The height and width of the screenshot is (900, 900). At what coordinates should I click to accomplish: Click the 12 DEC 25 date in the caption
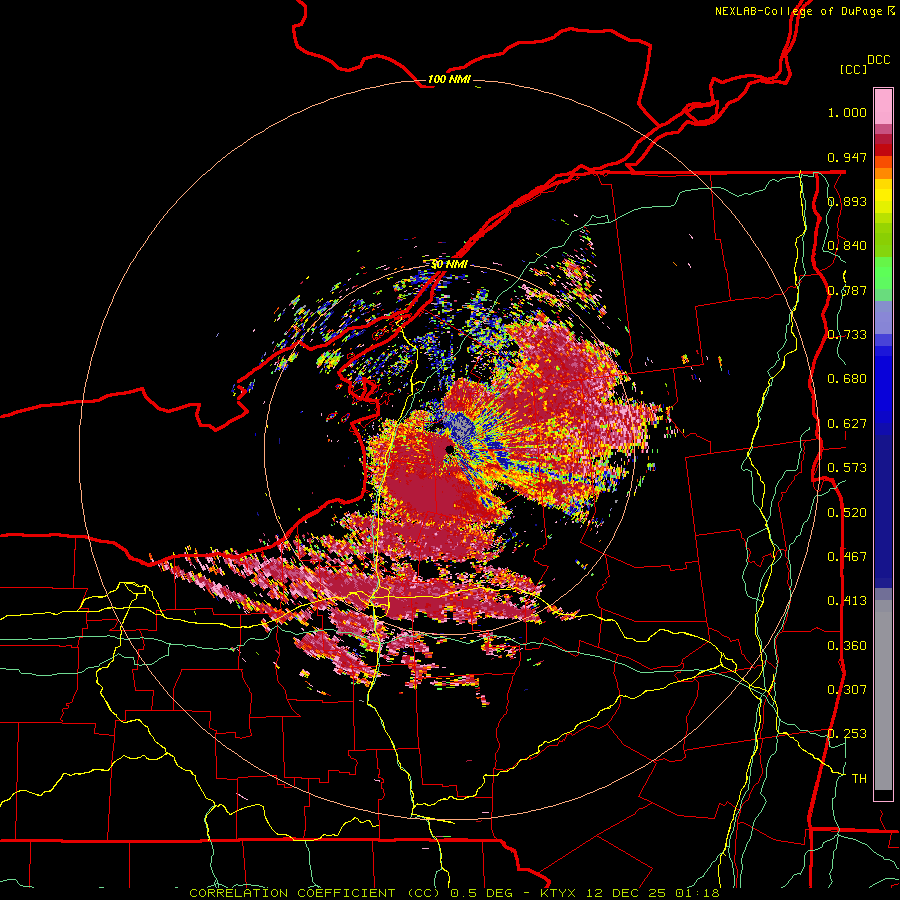click(626, 893)
